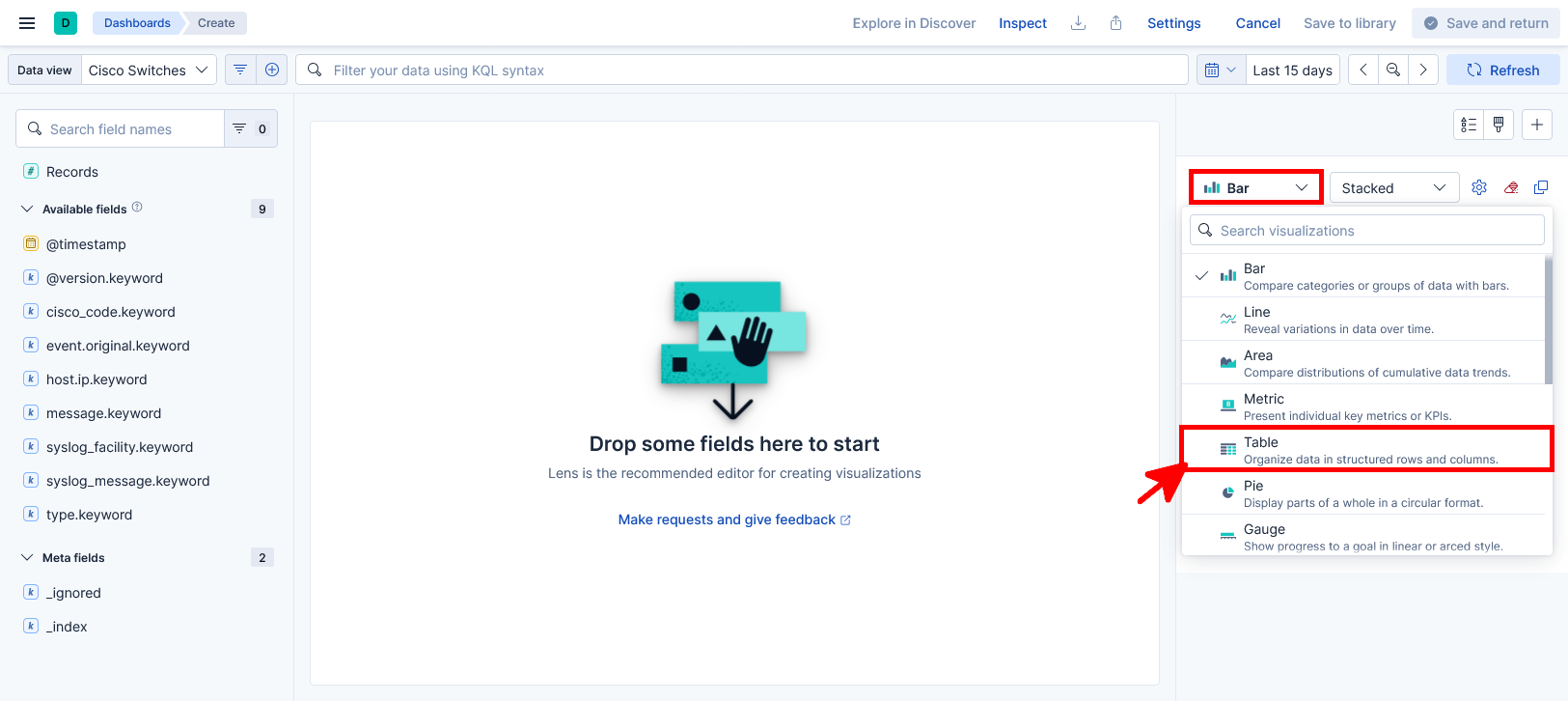The height and width of the screenshot is (701, 1568).
Task: Open Make requests and give feedback link
Action: 734,519
